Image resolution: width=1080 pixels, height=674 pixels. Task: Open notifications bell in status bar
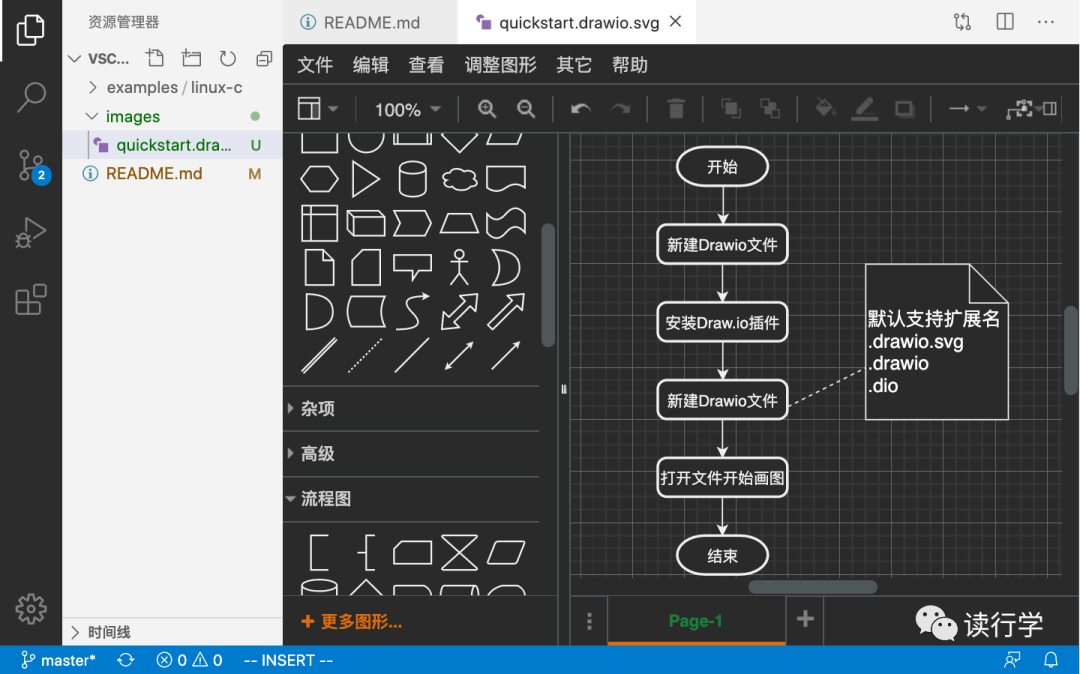click(1050, 660)
